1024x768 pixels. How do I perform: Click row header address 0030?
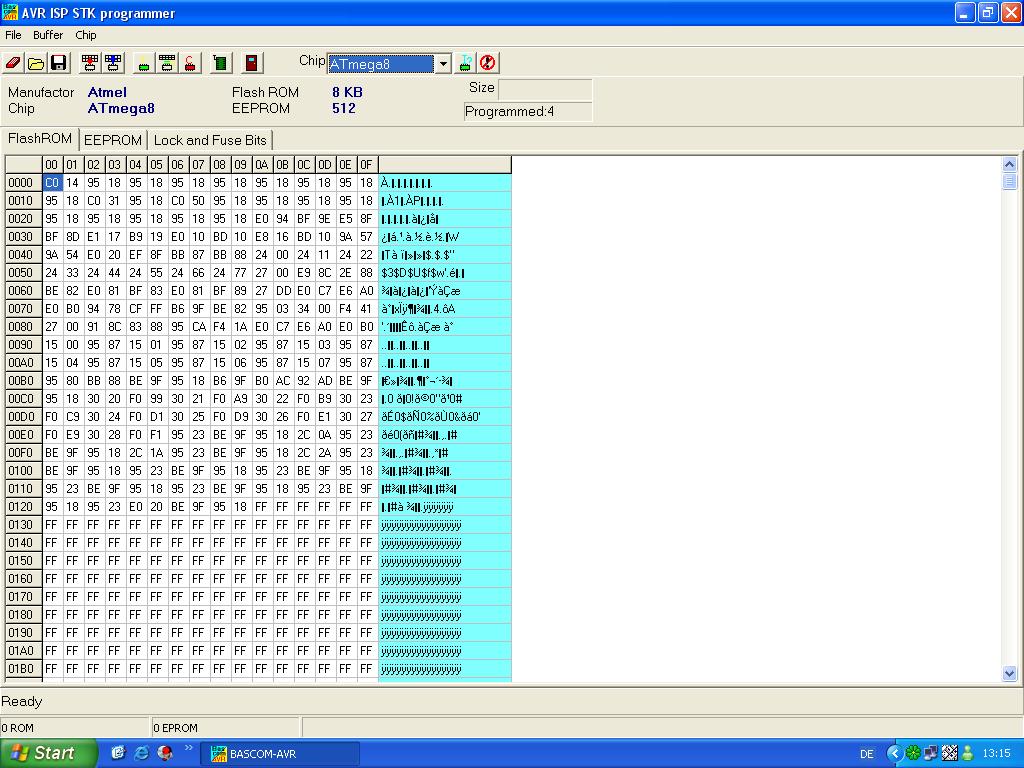point(24,236)
